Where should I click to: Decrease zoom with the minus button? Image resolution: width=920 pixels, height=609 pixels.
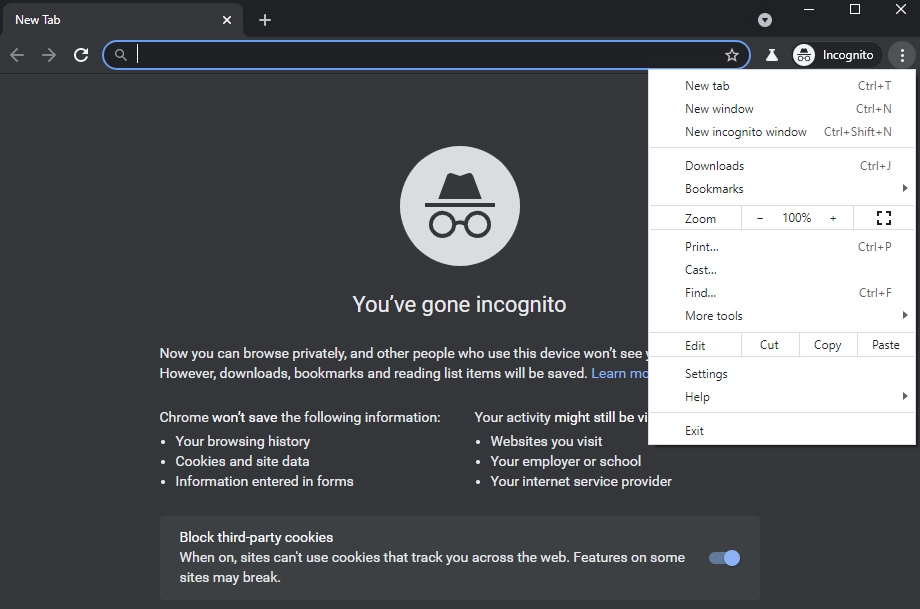(760, 218)
